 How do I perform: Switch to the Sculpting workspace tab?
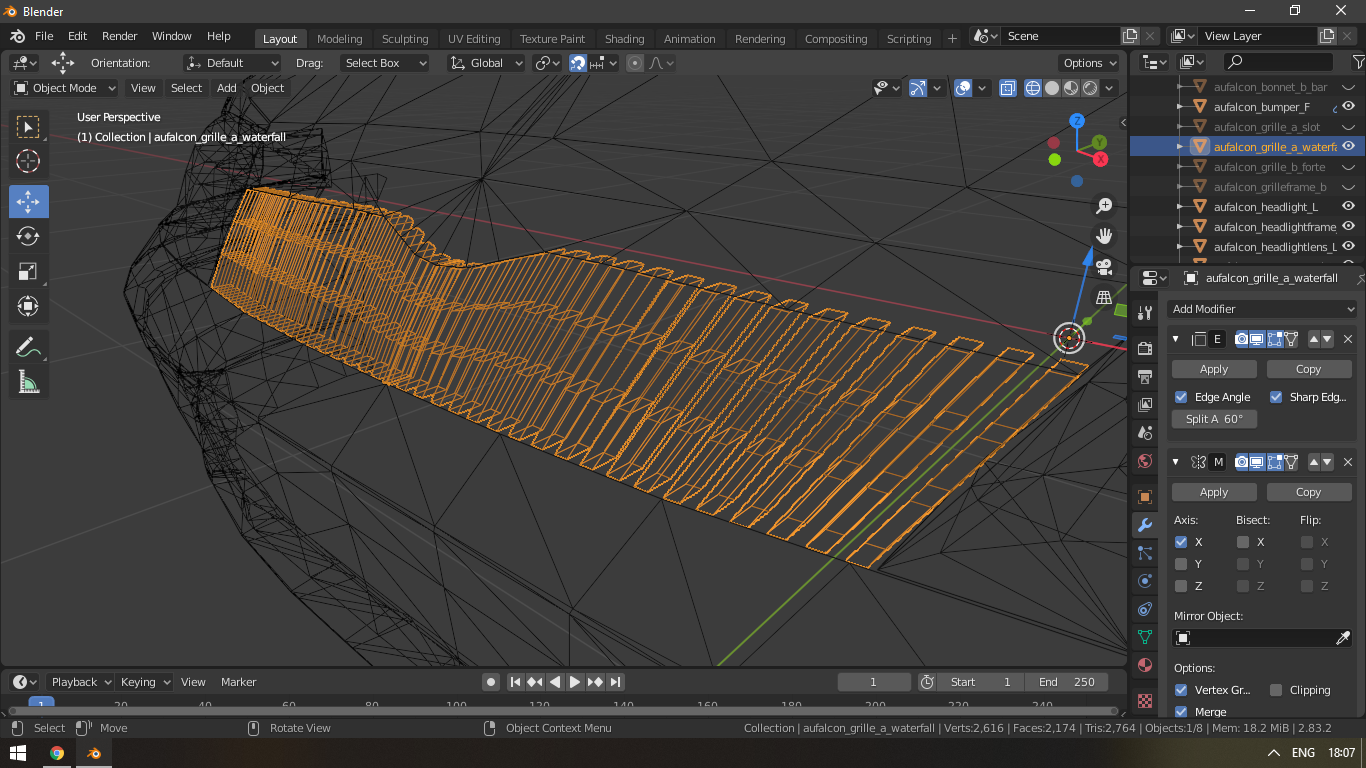coord(405,39)
